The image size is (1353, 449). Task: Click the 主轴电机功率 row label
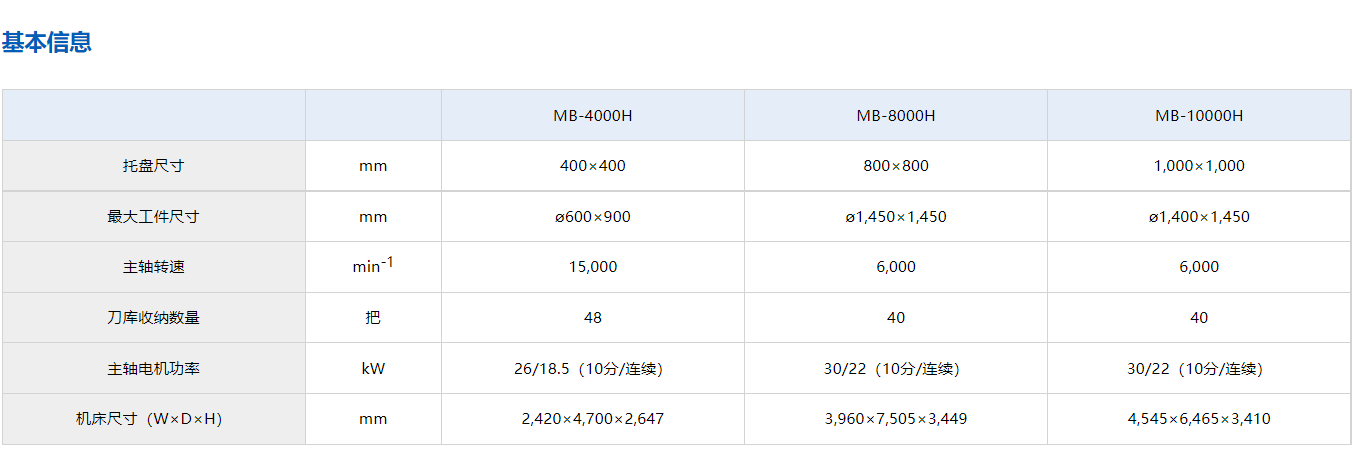pyautogui.click(x=153, y=369)
